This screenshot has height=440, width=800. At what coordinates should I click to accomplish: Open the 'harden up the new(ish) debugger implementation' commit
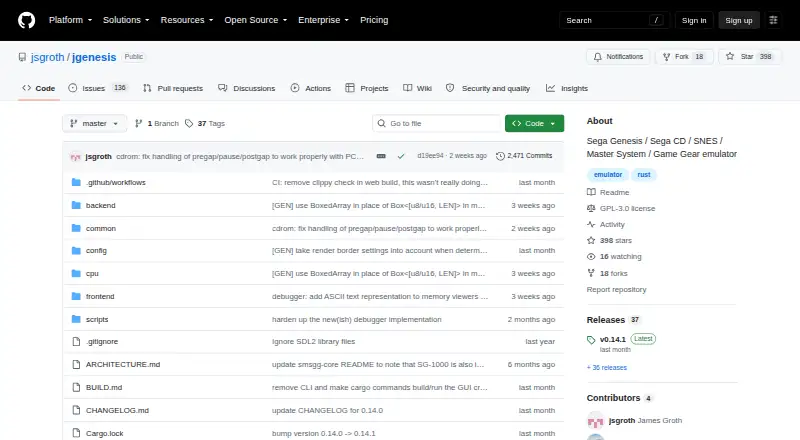pos(357,319)
